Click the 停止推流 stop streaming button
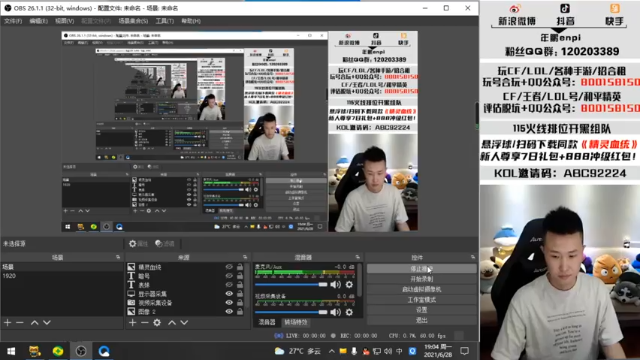 (x=421, y=269)
